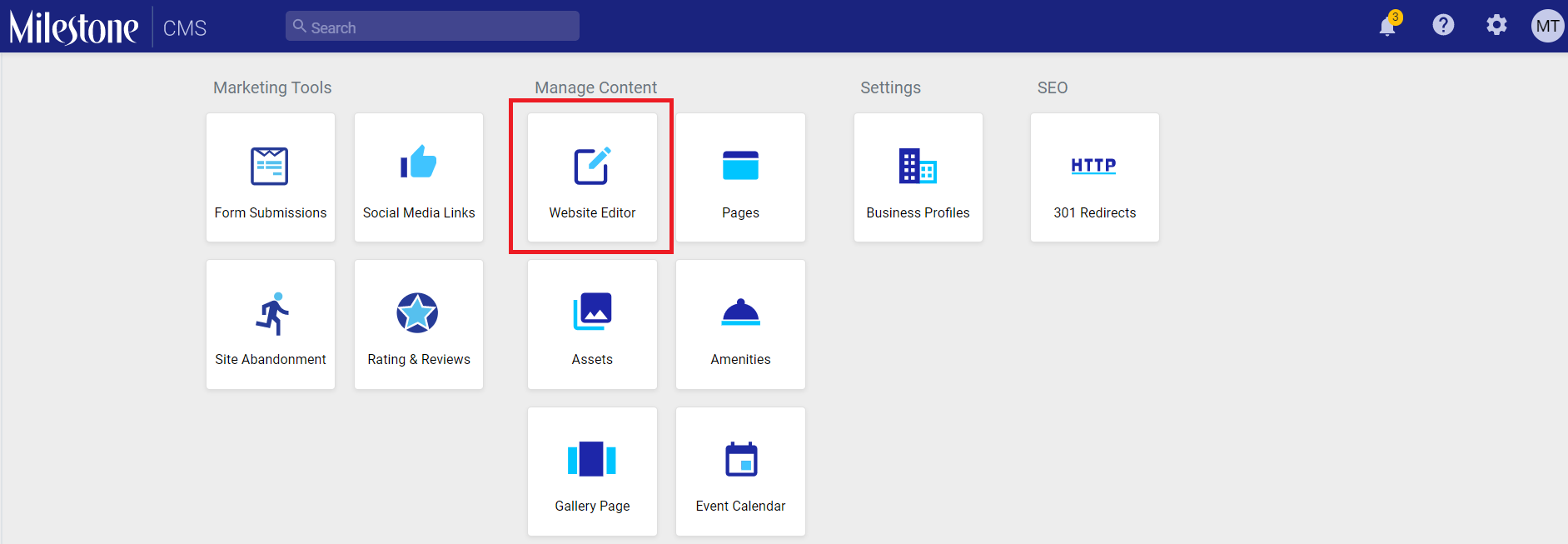This screenshot has height=544, width=1568.
Task: Open the Amenities cloche tile
Action: [740, 324]
